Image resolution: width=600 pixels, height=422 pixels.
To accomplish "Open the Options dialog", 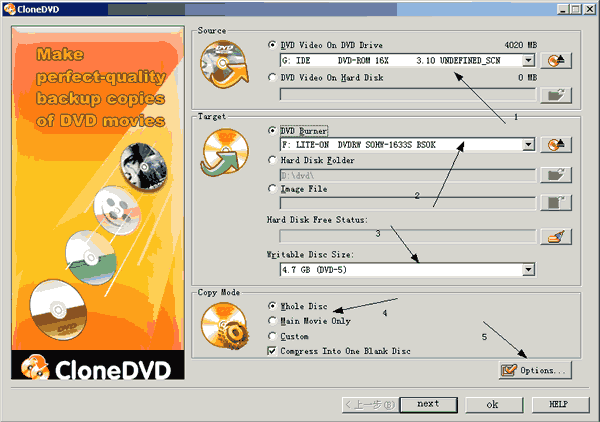I will pyautogui.click(x=535, y=370).
